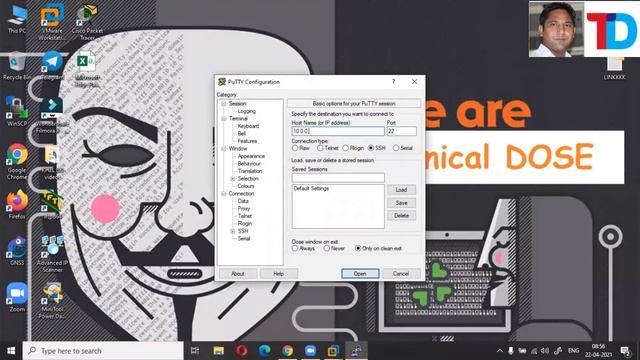Image resolution: width=640 pixels, height=360 pixels.
Task: Click the Delete session button
Action: pyautogui.click(x=401, y=216)
